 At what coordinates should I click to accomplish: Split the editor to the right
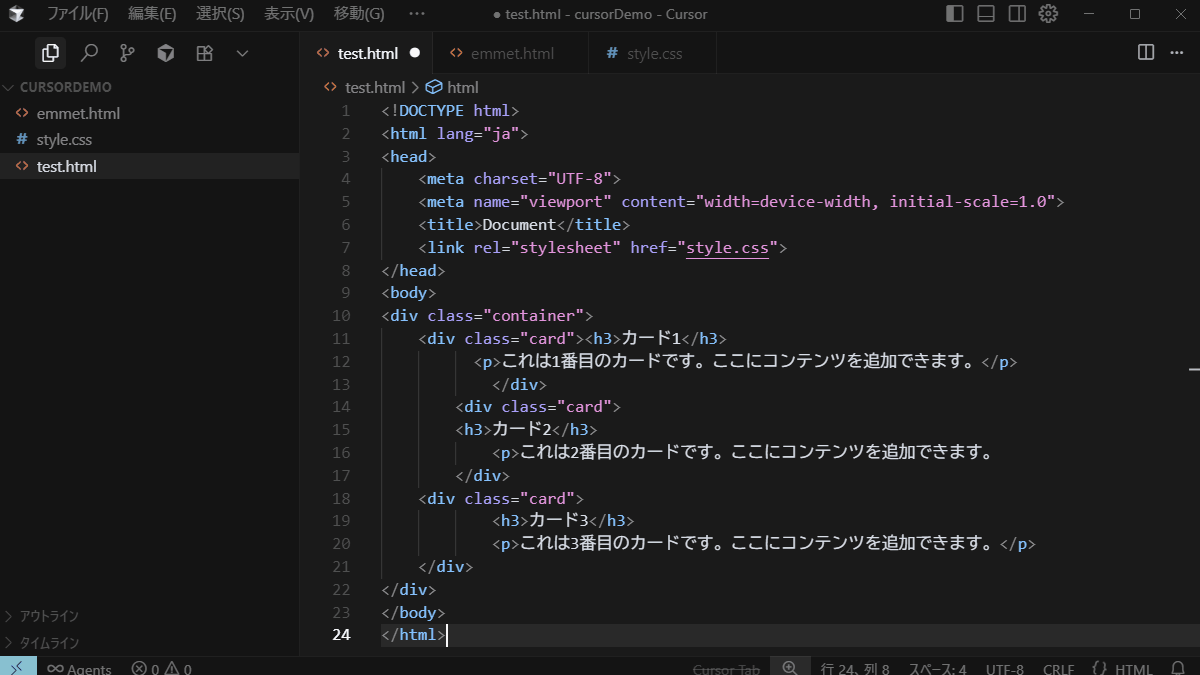[1146, 53]
